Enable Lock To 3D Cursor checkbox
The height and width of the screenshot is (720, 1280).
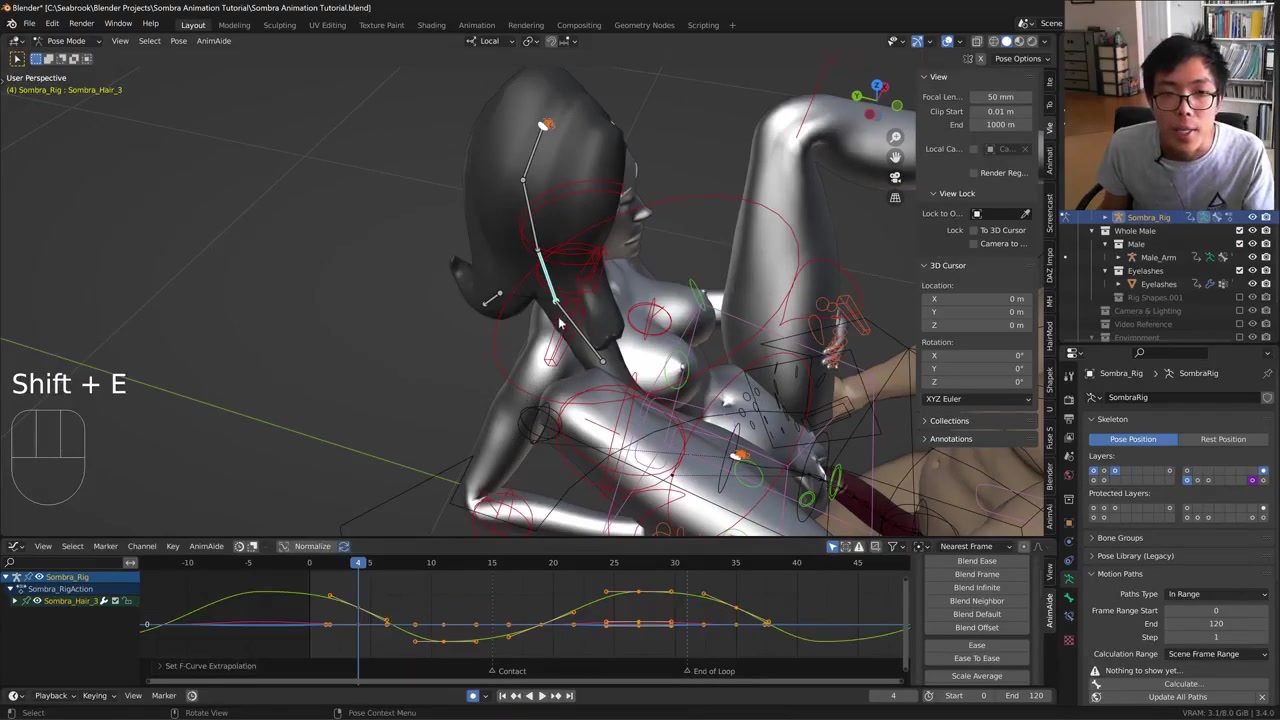973,230
